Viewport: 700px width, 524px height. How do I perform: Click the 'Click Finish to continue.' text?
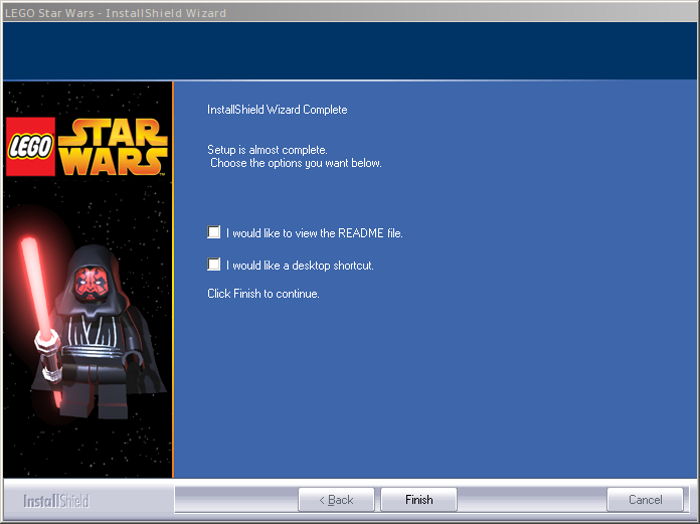[x=263, y=294]
